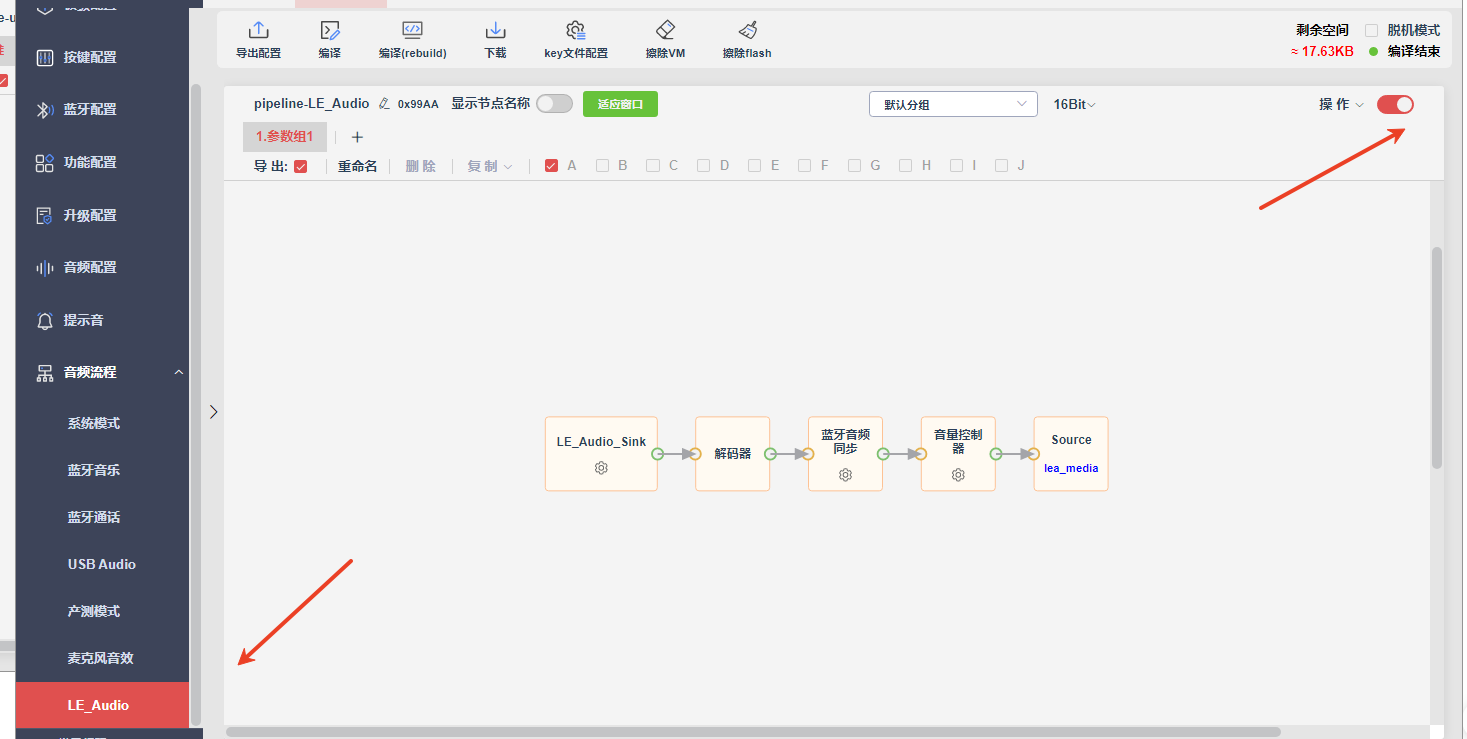Open 音频配置 in the sidebar

point(102,267)
